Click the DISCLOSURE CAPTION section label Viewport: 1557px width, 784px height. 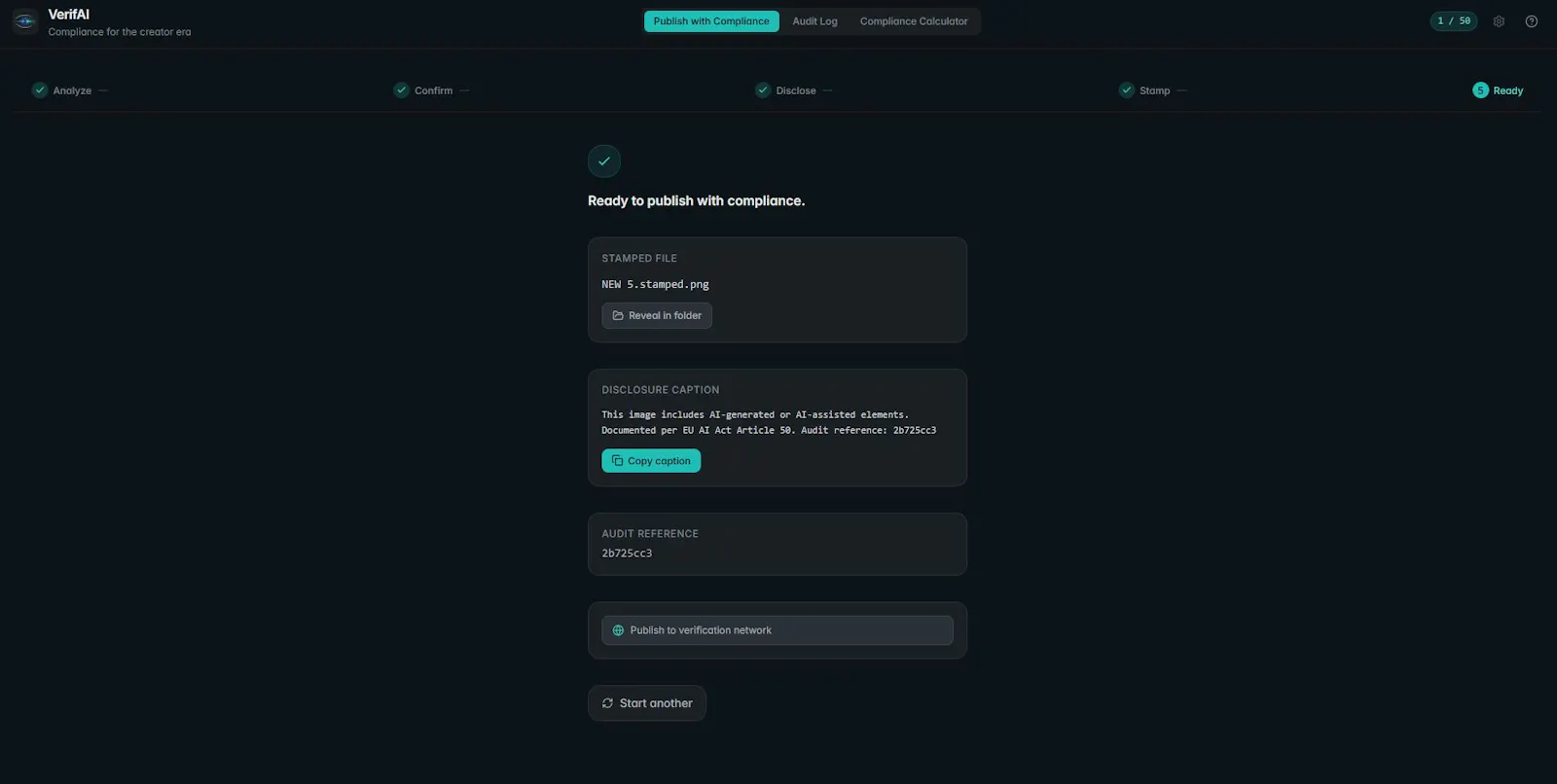[661, 390]
